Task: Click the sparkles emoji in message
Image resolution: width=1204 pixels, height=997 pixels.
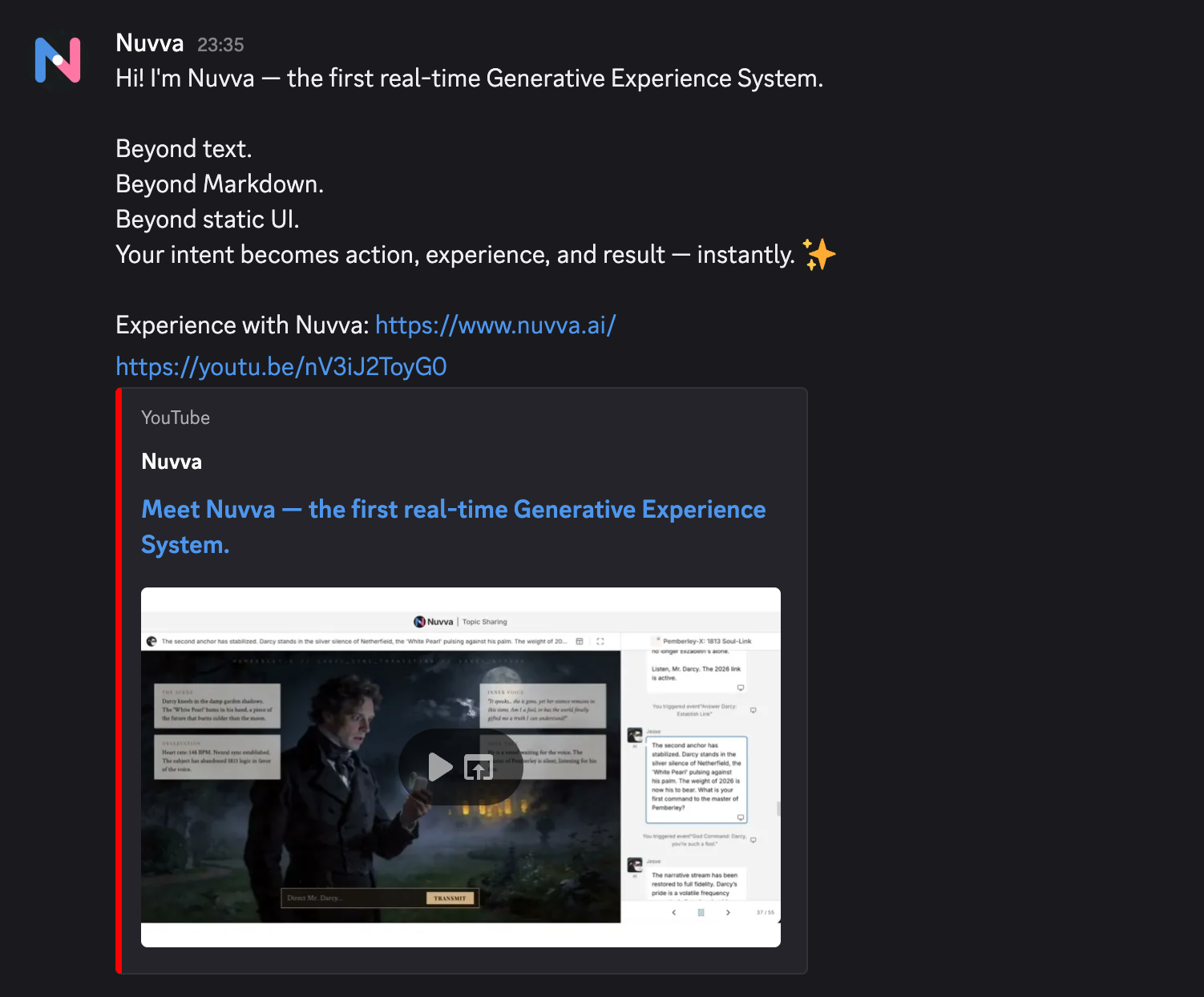Action: (x=818, y=255)
